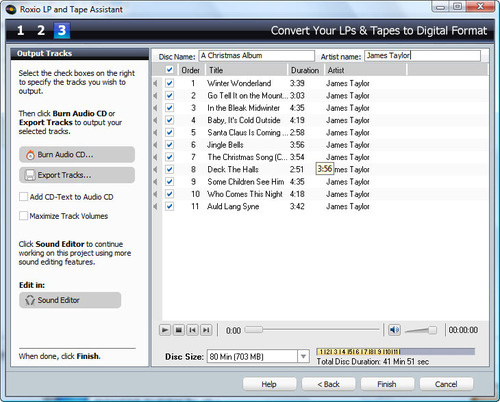Uncheck track 8 Deck The Halls checkbox
500x402 pixels.
click(169, 169)
